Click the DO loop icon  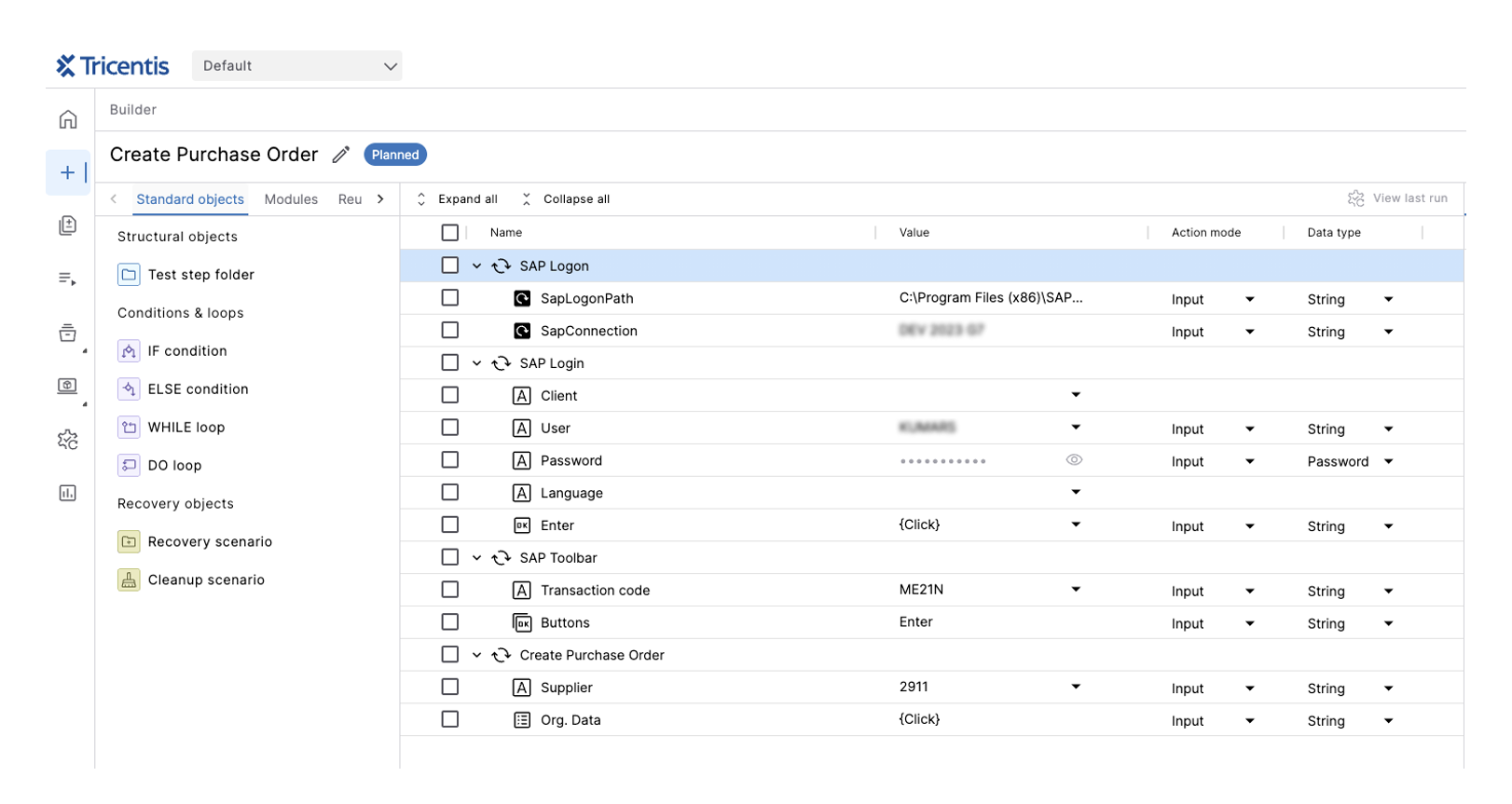129,466
